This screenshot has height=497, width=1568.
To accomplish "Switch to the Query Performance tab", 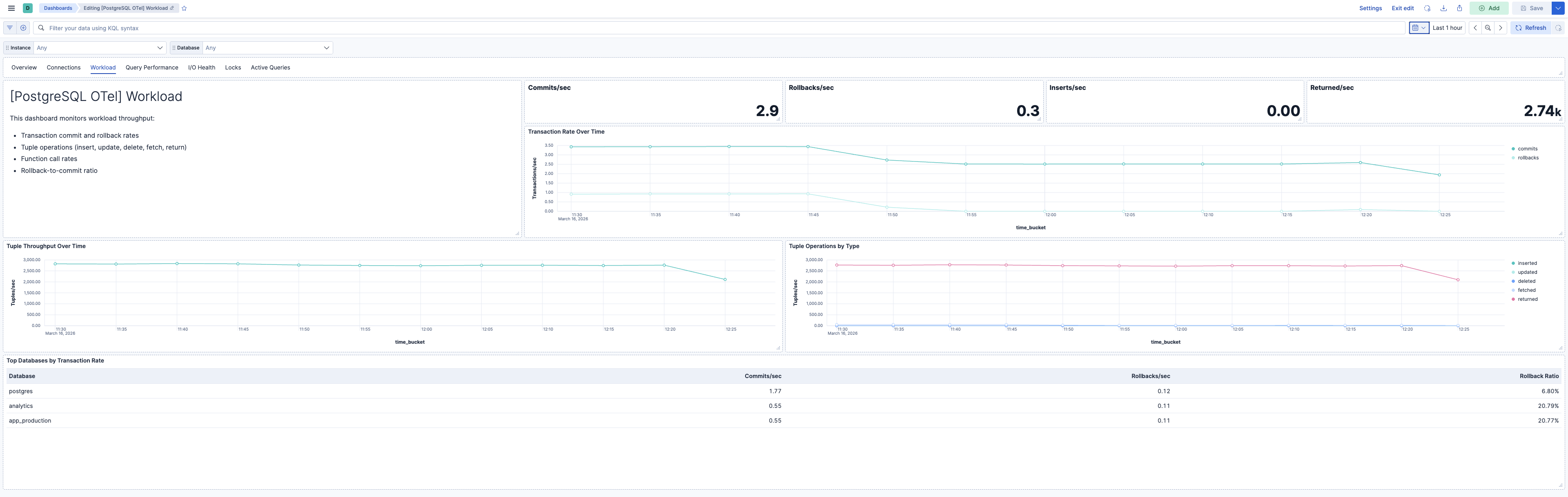I will coord(151,67).
